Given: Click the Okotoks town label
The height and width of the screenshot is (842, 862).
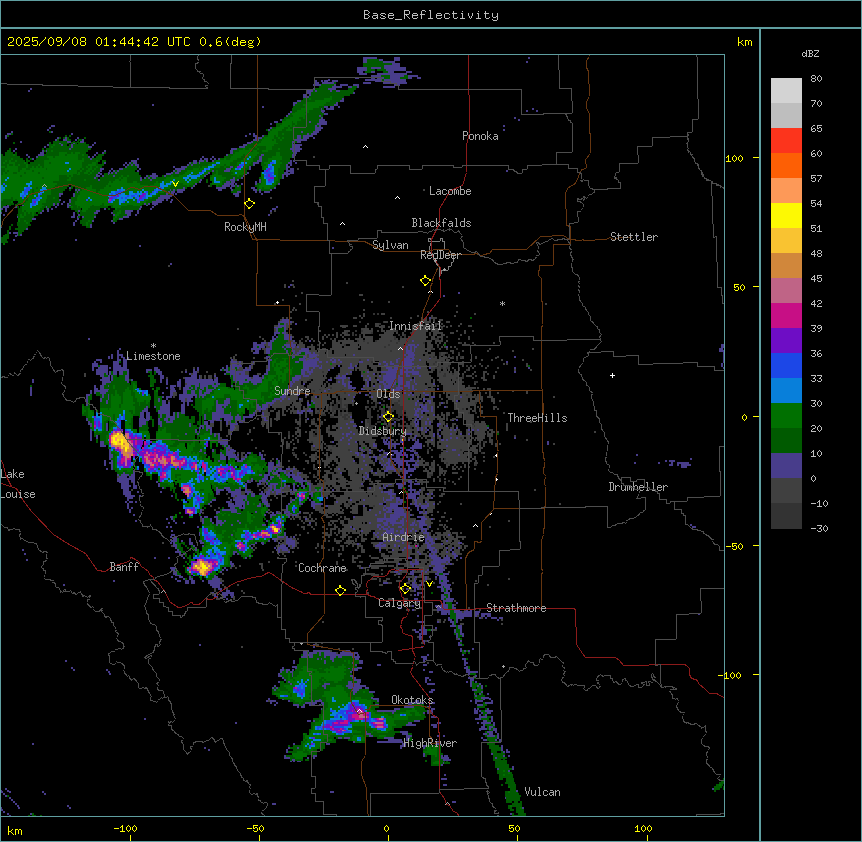Looking at the screenshot, I should (x=412, y=700).
